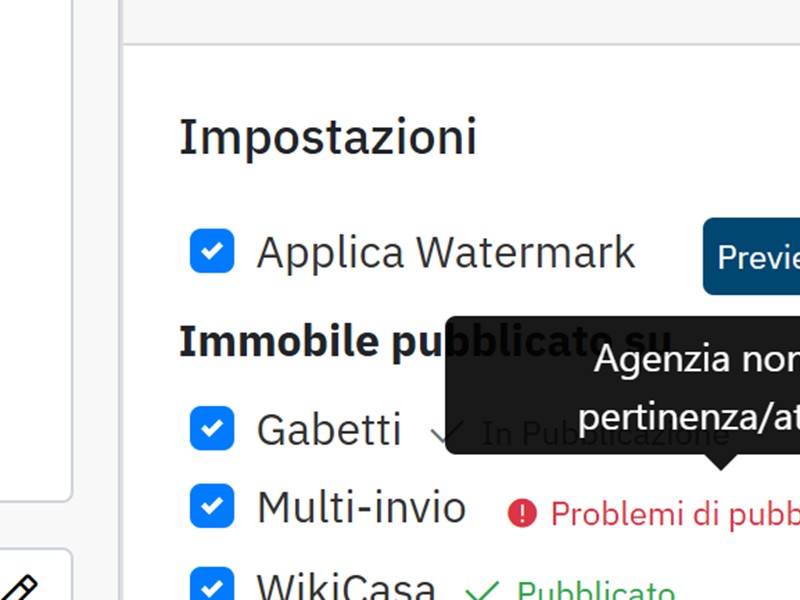800x600 pixels.
Task: Select the 'Multi-invio' label text
Action: point(361,508)
